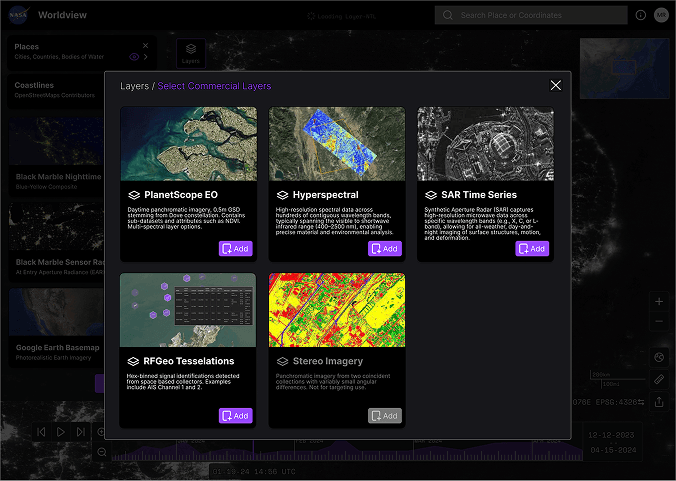Image resolution: width=676 pixels, height=481 pixels.
Task: Add the SAR Time Series layer
Action: point(532,249)
